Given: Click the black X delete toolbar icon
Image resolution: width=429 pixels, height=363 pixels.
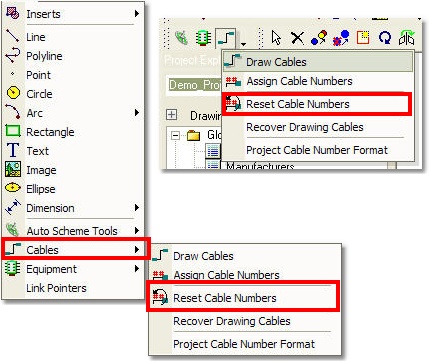Looking at the screenshot, I should tap(297, 38).
